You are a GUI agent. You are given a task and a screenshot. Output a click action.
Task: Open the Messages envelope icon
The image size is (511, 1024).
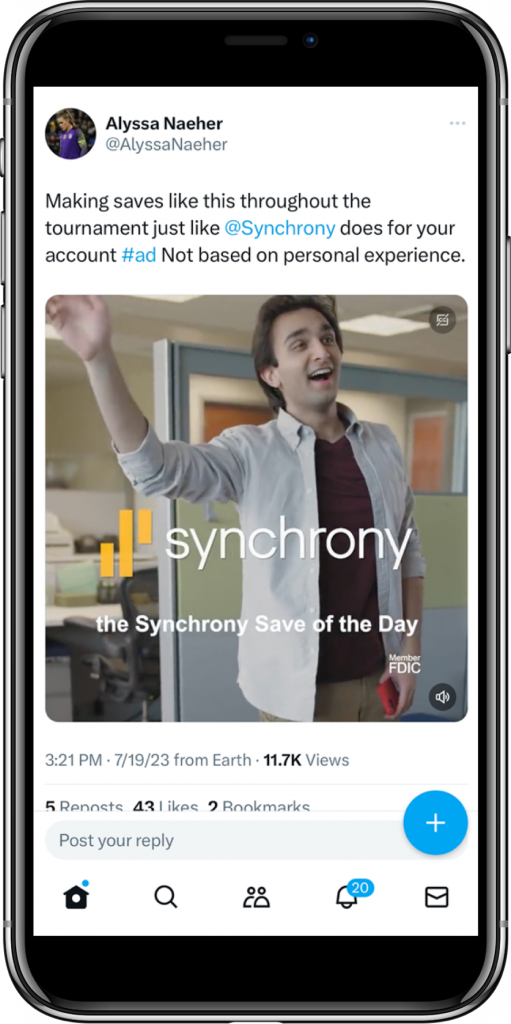click(437, 897)
